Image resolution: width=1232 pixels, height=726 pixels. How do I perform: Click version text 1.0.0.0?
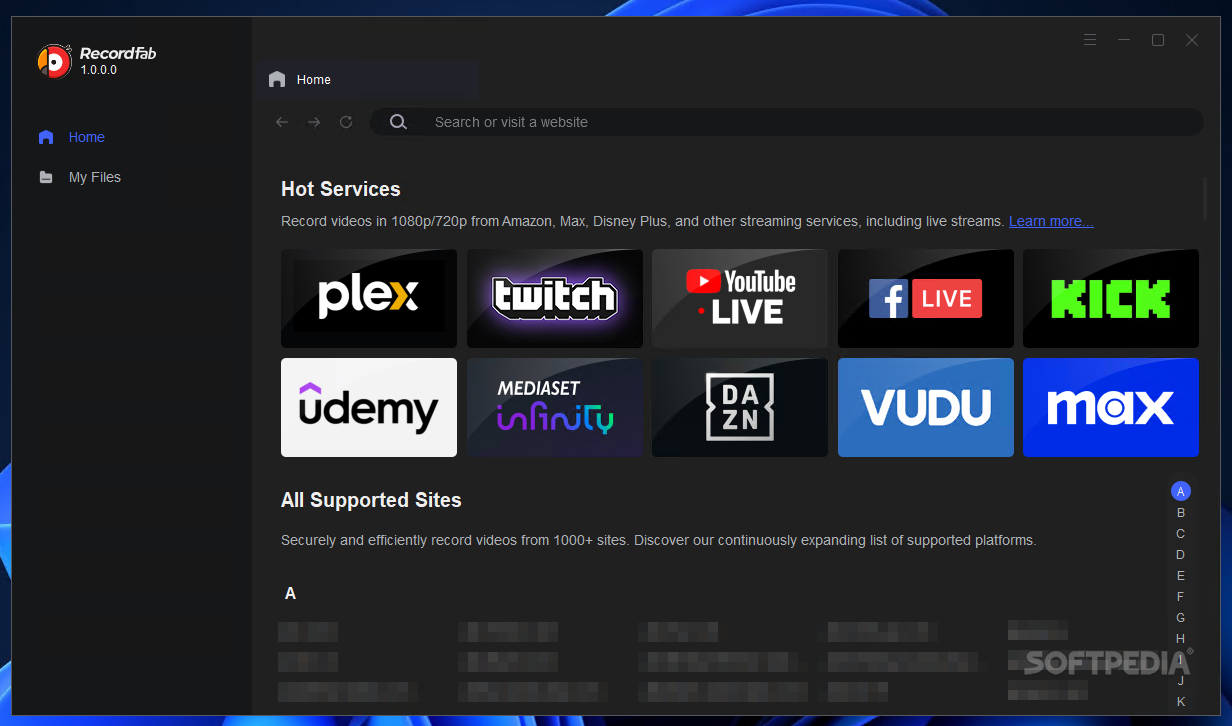click(99, 70)
